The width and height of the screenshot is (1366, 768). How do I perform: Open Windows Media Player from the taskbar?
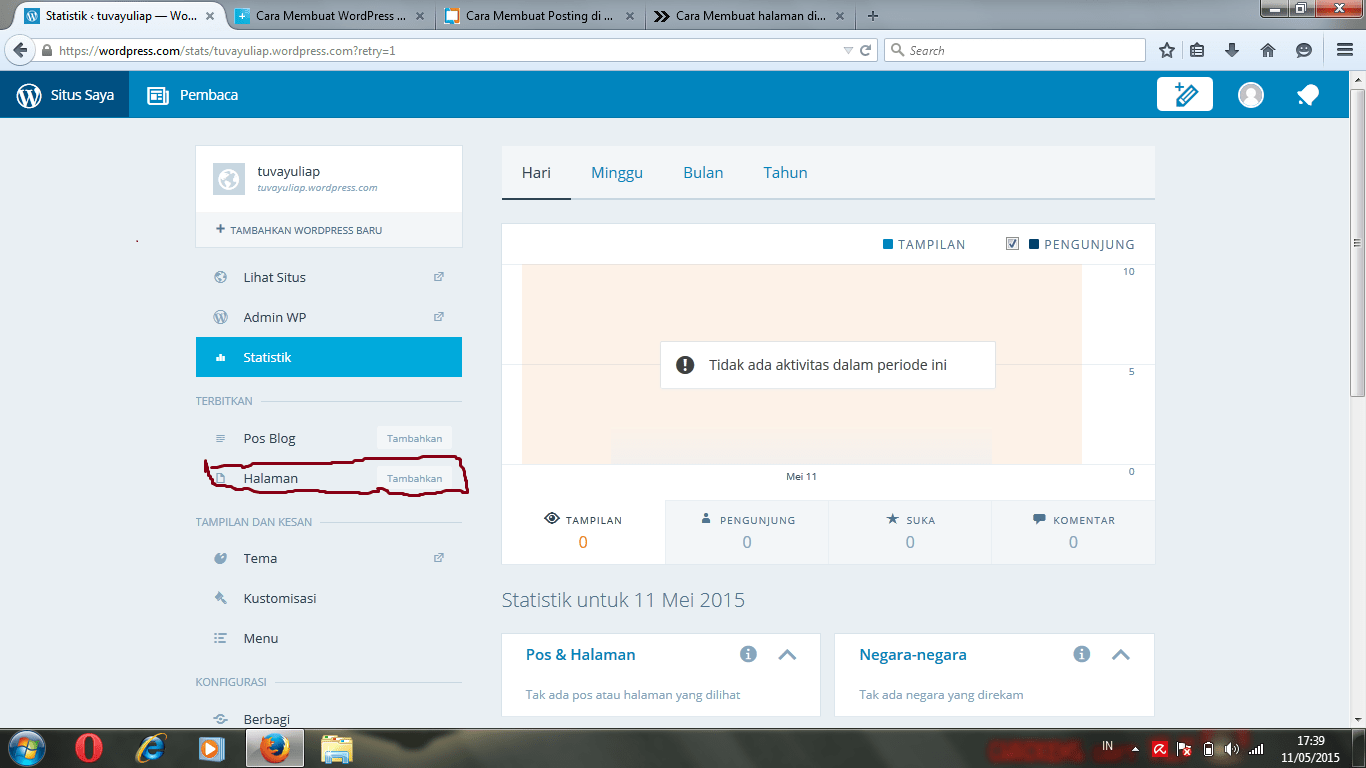coord(210,748)
